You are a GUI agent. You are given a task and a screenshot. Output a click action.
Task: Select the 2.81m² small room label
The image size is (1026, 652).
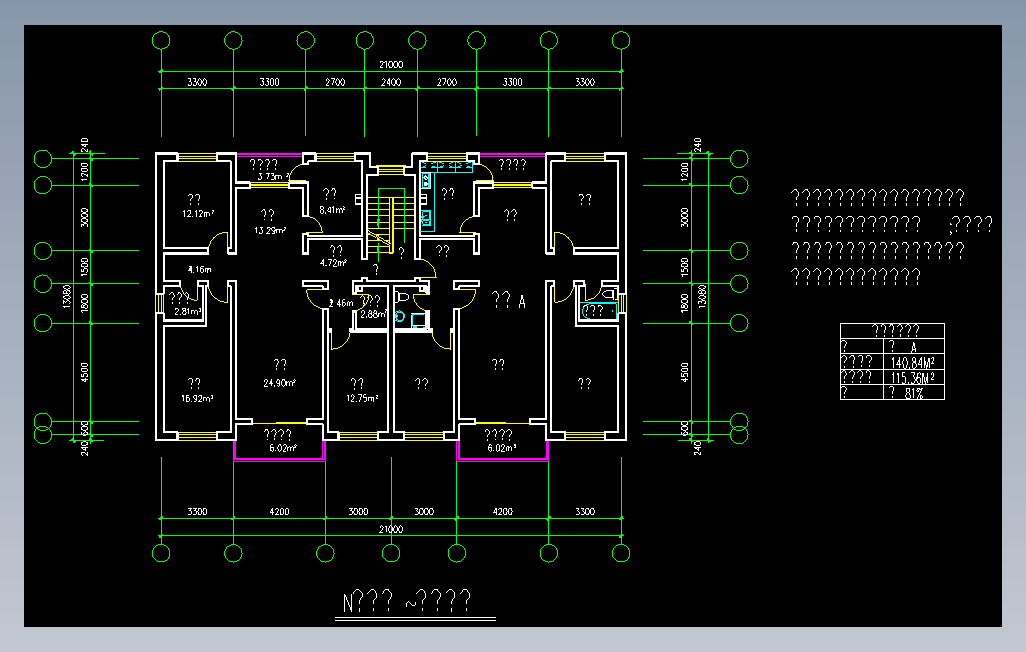click(x=187, y=312)
